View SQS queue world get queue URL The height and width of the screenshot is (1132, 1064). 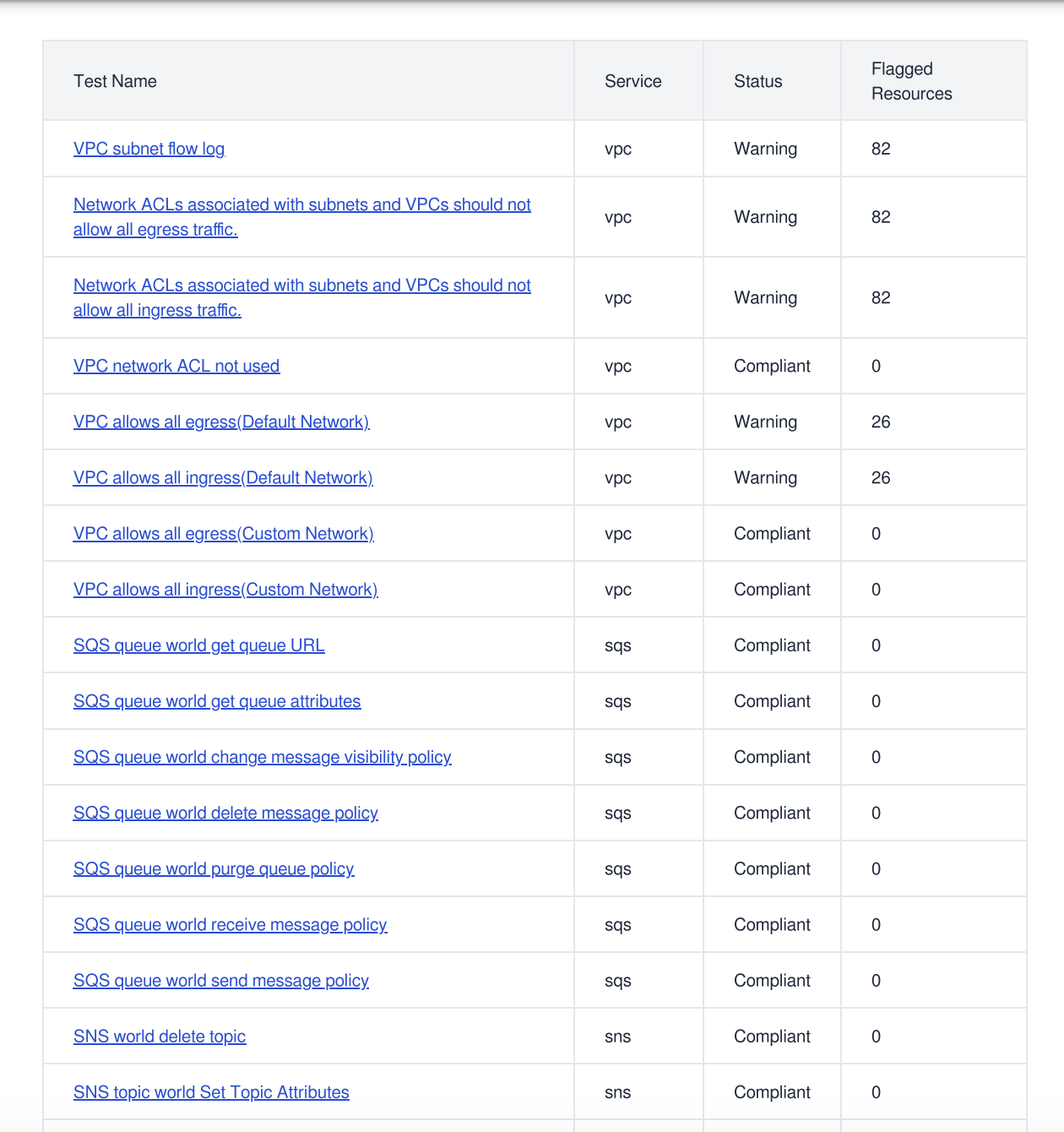[199, 645]
